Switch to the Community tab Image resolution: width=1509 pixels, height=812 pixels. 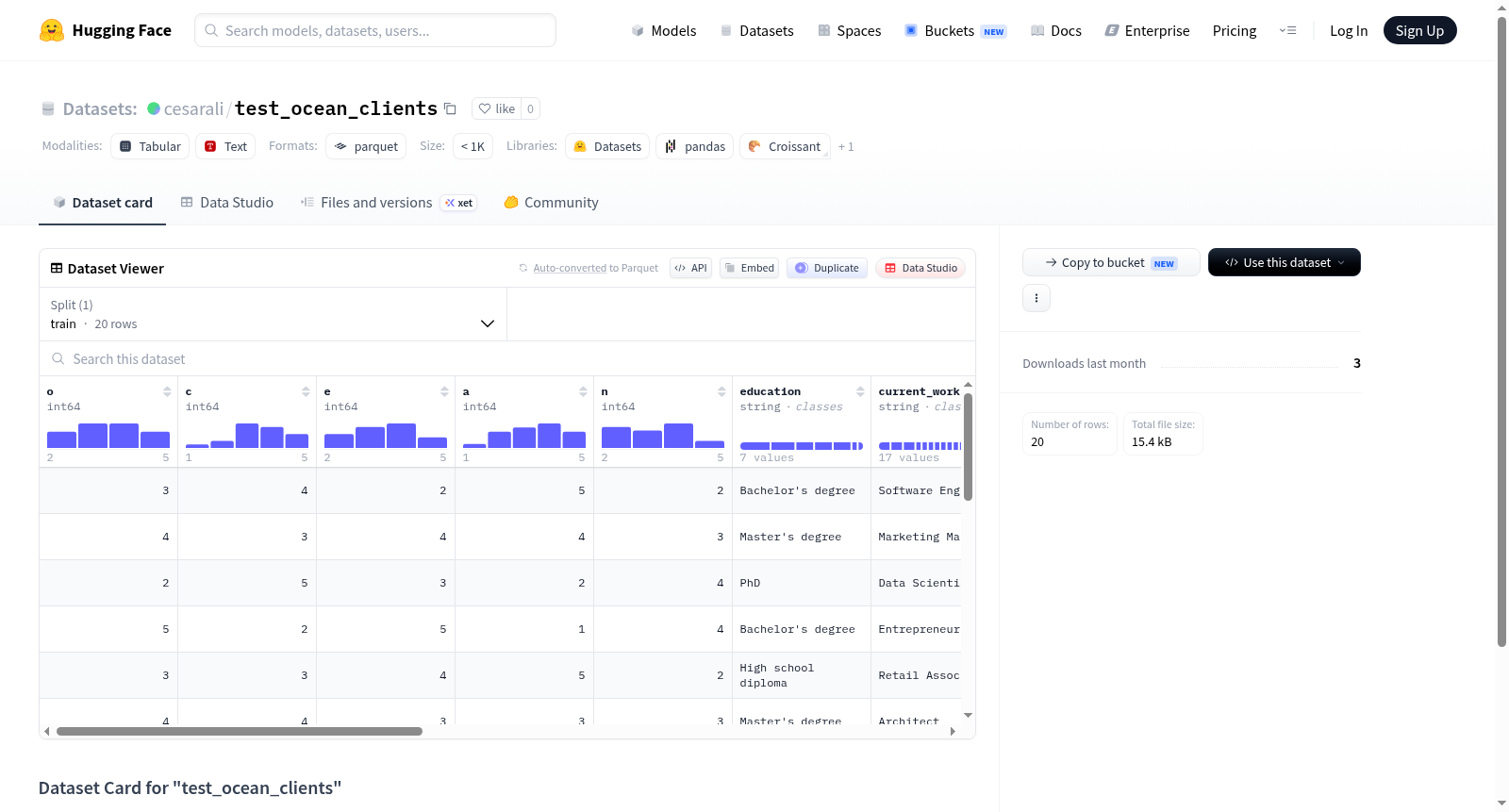[552, 203]
